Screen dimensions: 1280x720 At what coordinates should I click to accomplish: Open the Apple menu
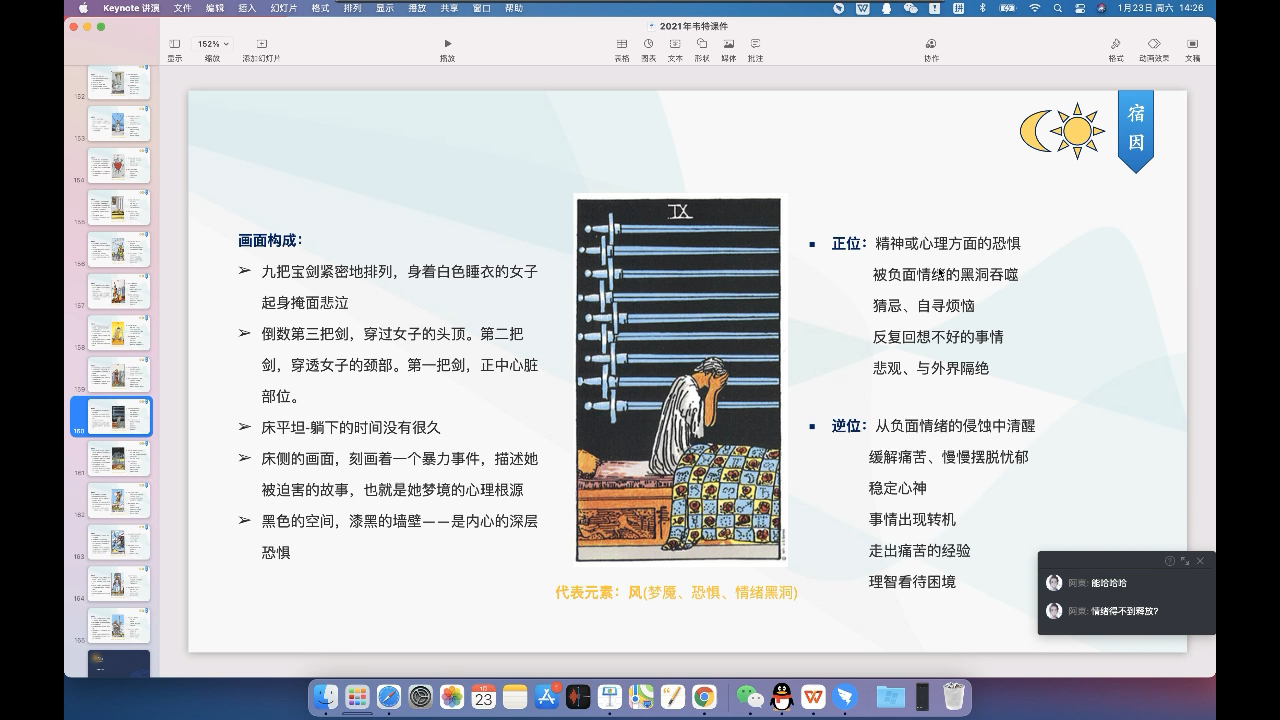(83, 8)
